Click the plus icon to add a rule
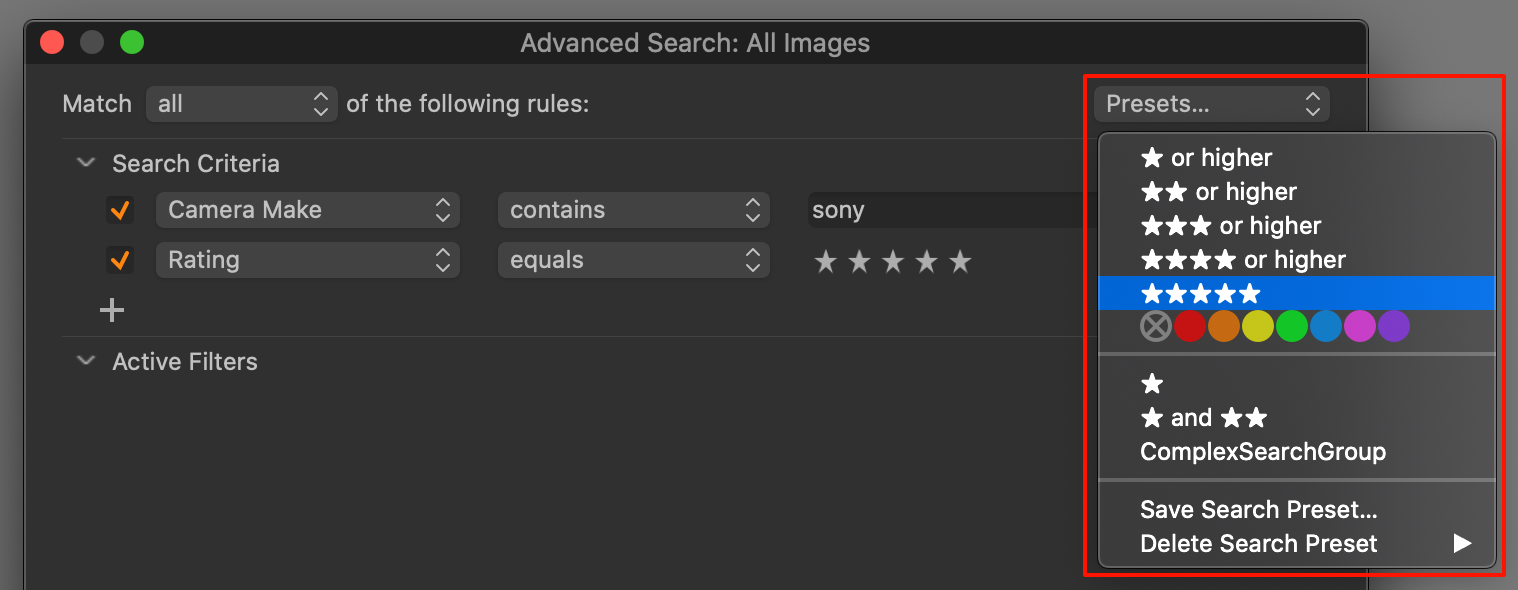Image resolution: width=1518 pixels, height=590 pixels. [x=112, y=311]
